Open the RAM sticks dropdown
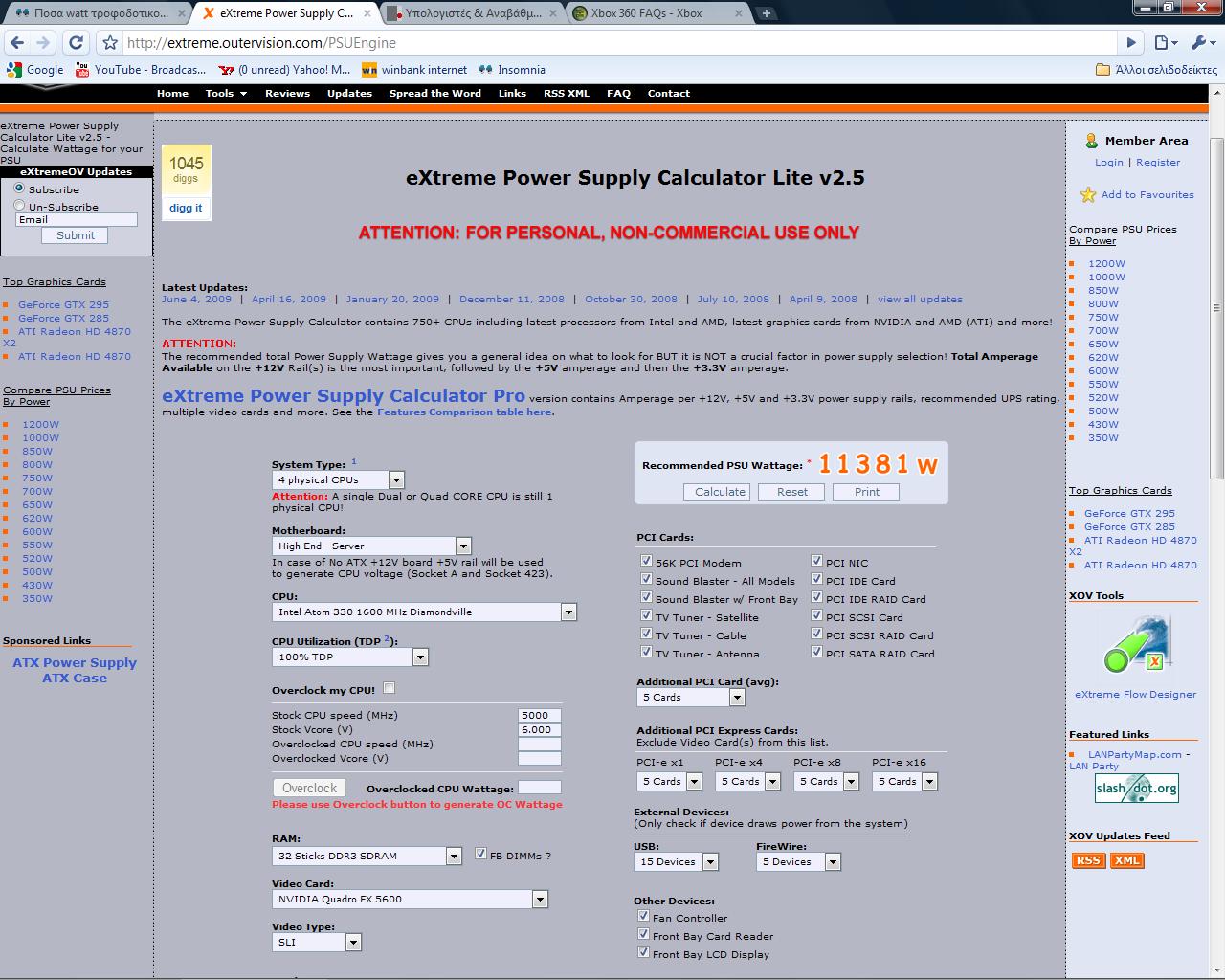This screenshot has width=1225, height=980. 367,856
